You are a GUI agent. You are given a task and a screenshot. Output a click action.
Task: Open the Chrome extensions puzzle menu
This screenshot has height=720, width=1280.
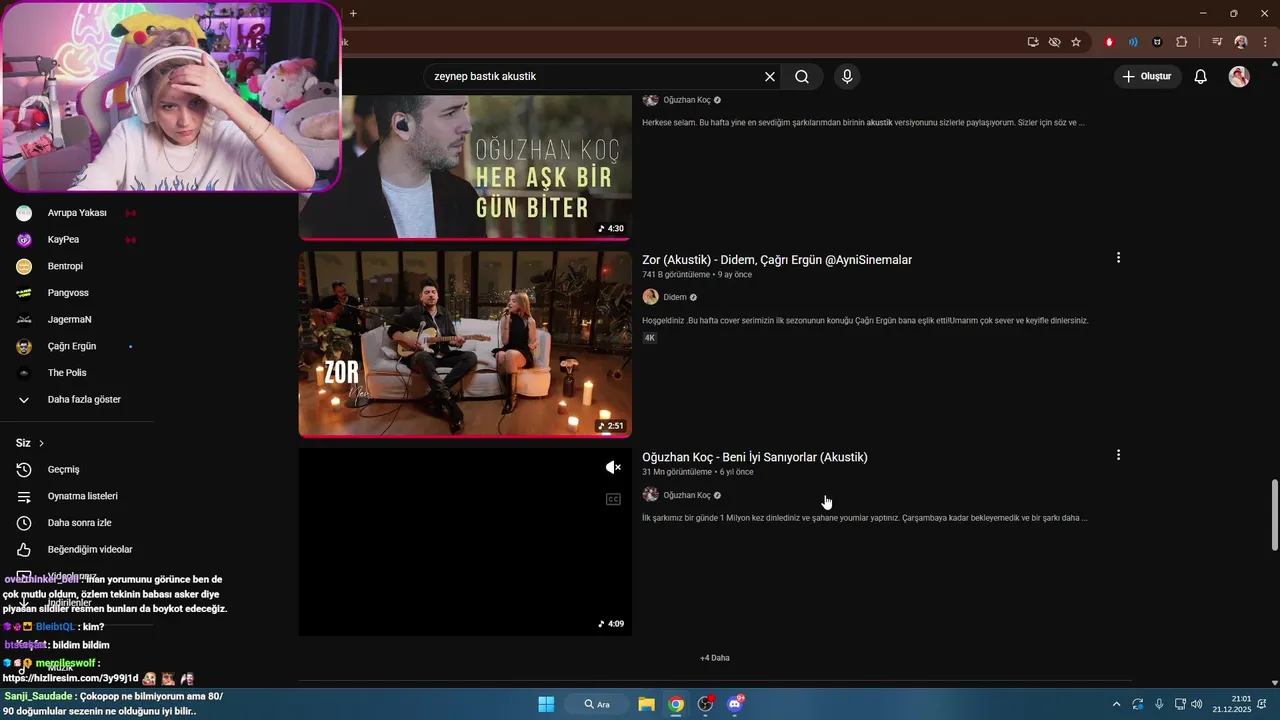[1181, 42]
